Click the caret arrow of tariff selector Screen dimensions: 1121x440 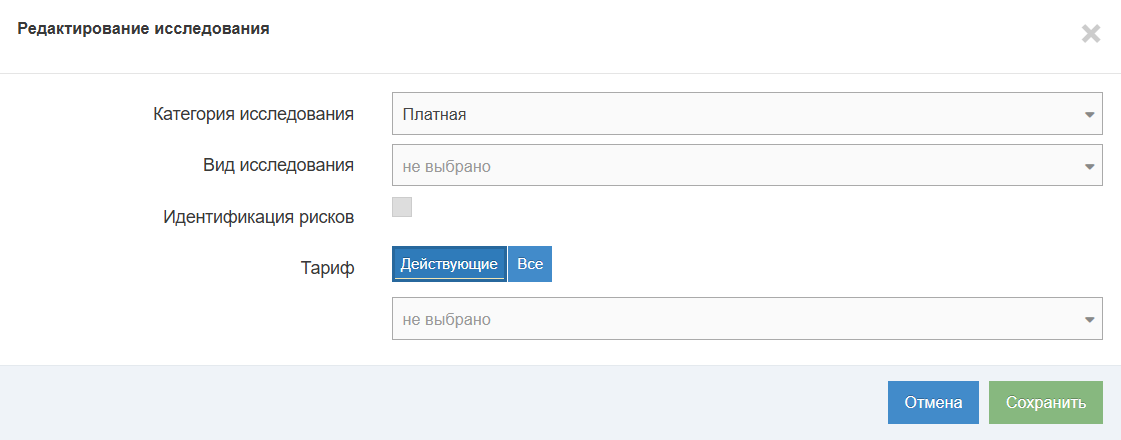coord(1089,320)
